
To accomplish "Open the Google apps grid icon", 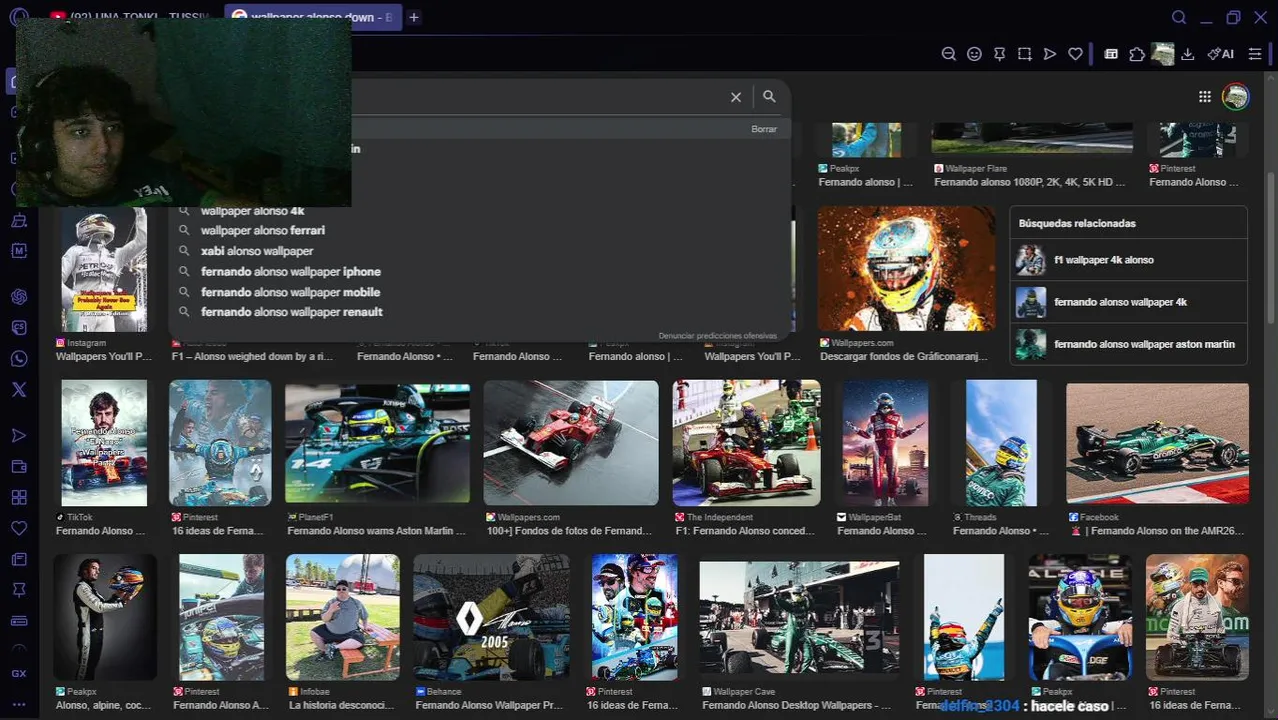I will pyautogui.click(x=1205, y=97).
